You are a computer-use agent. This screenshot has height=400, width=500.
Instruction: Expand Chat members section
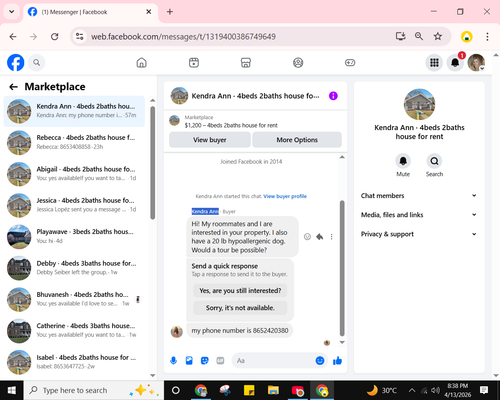click(x=419, y=196)
